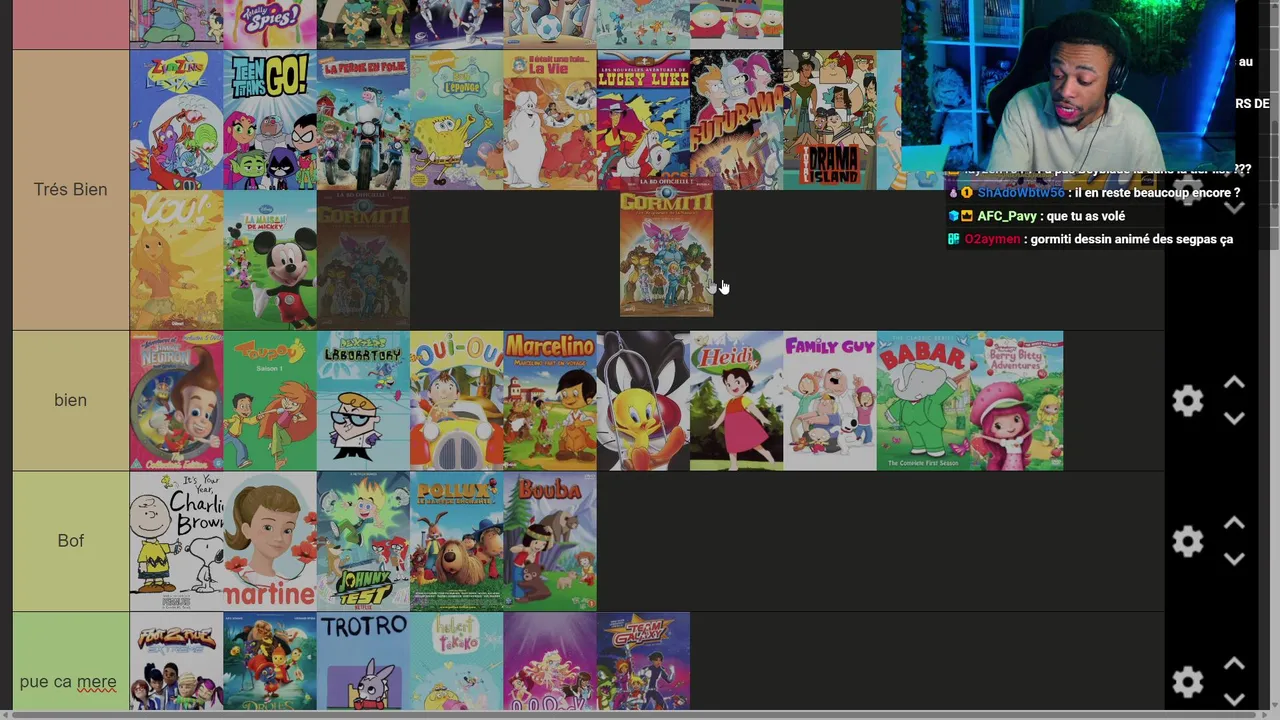This screenshot has height=720, width=1280.
Task: Select the Charlie Brown poster
Action: 176,541
